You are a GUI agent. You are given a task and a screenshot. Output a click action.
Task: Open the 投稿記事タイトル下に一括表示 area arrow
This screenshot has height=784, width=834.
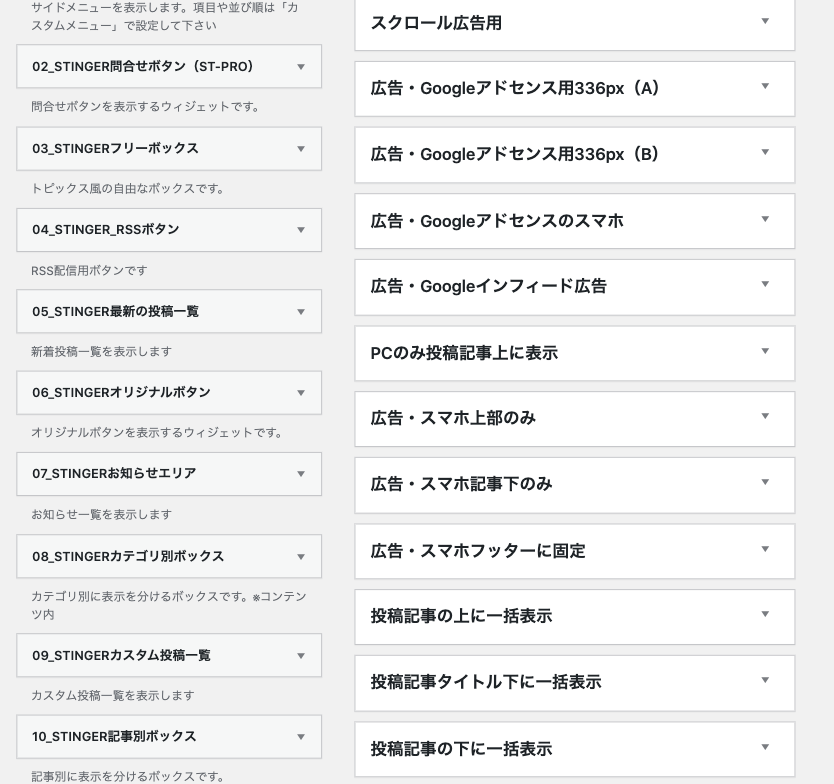pos(765,680)
